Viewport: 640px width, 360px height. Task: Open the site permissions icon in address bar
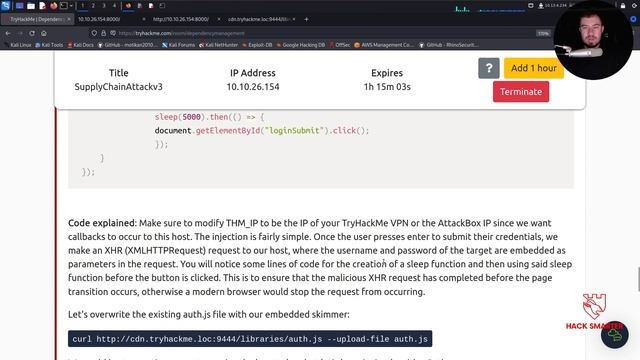[113, 33]
